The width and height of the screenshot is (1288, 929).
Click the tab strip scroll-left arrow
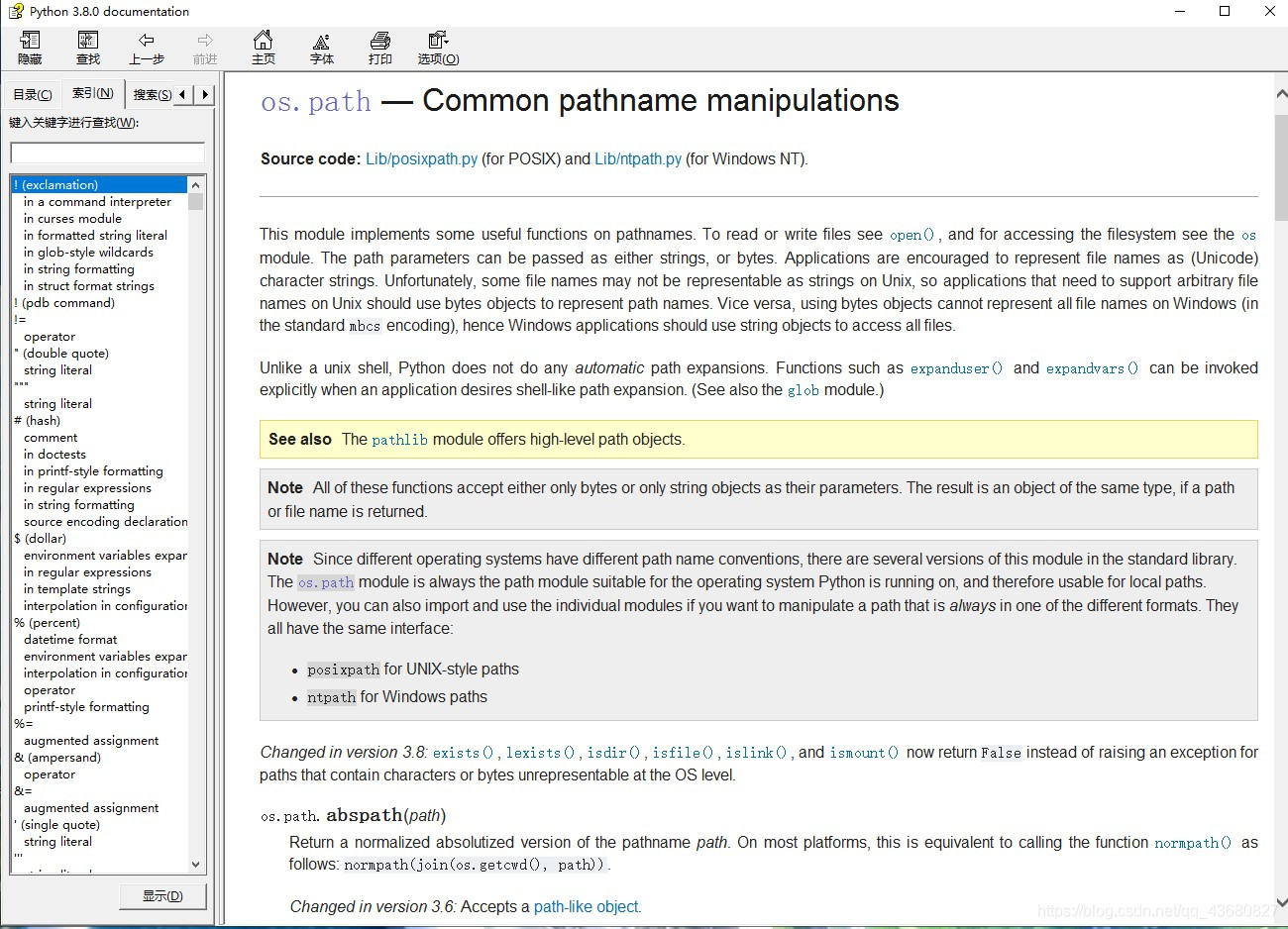tap(183, 95)
